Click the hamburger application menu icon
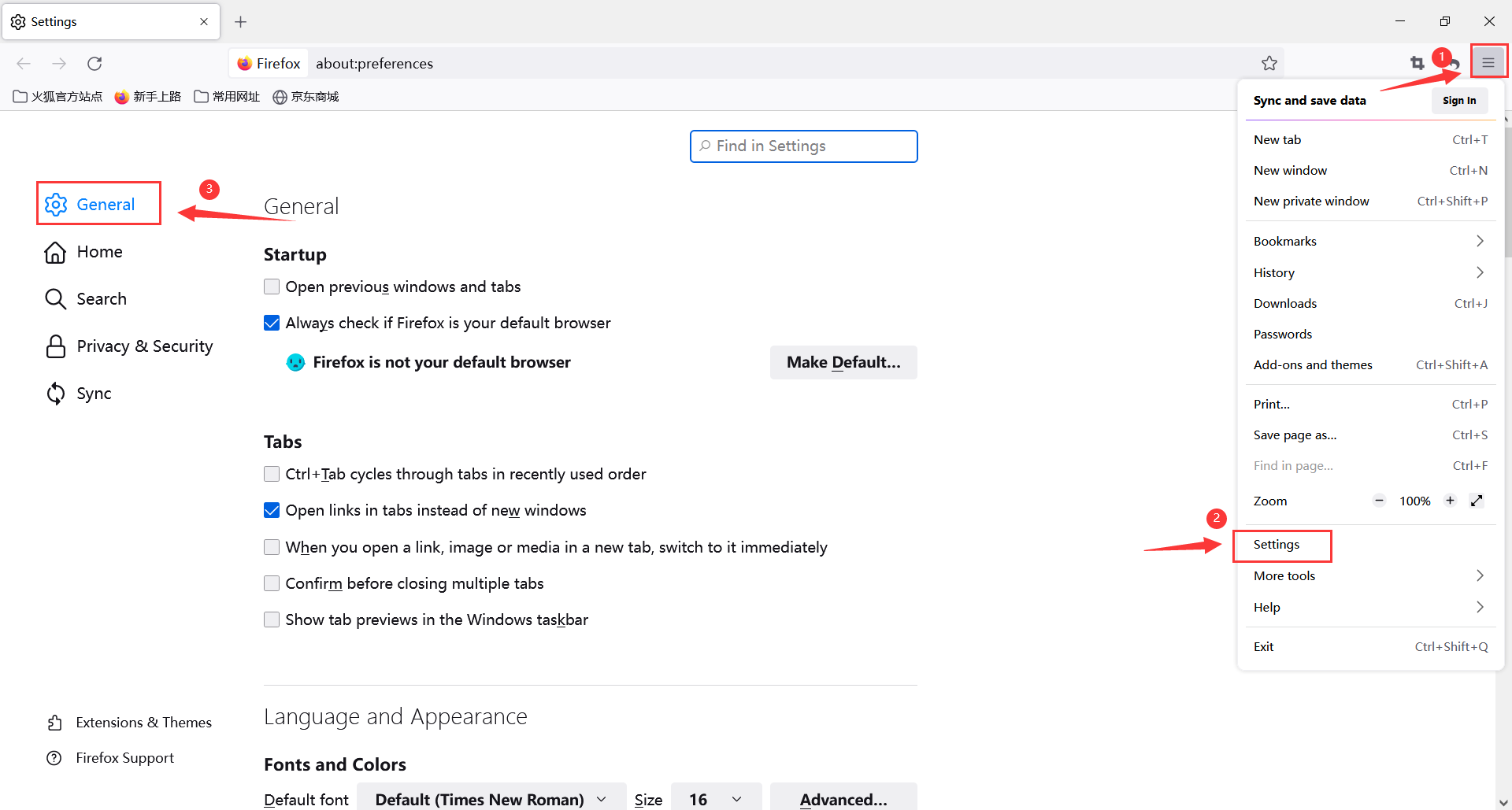 point(1488,63)
